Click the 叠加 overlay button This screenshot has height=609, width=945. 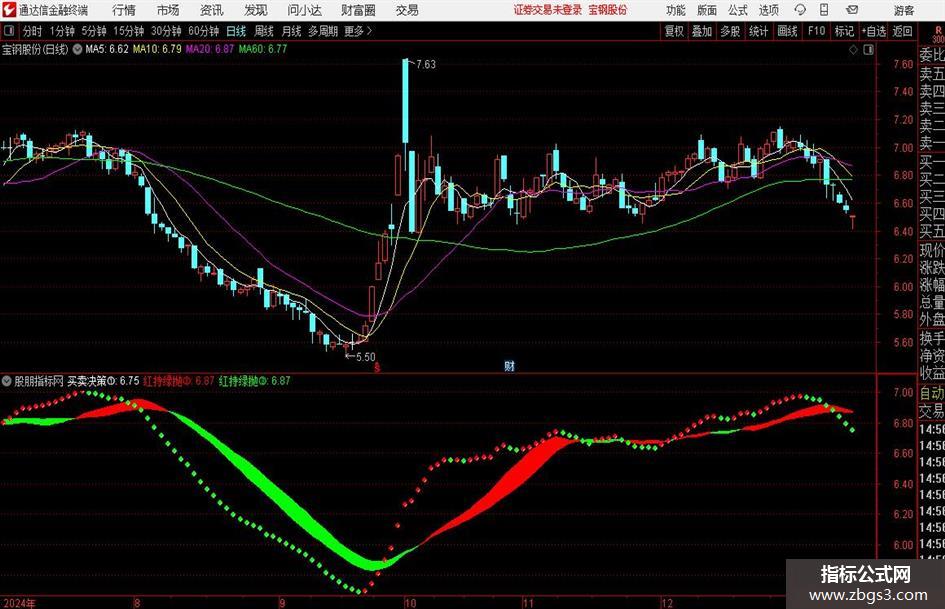[702, 31]
